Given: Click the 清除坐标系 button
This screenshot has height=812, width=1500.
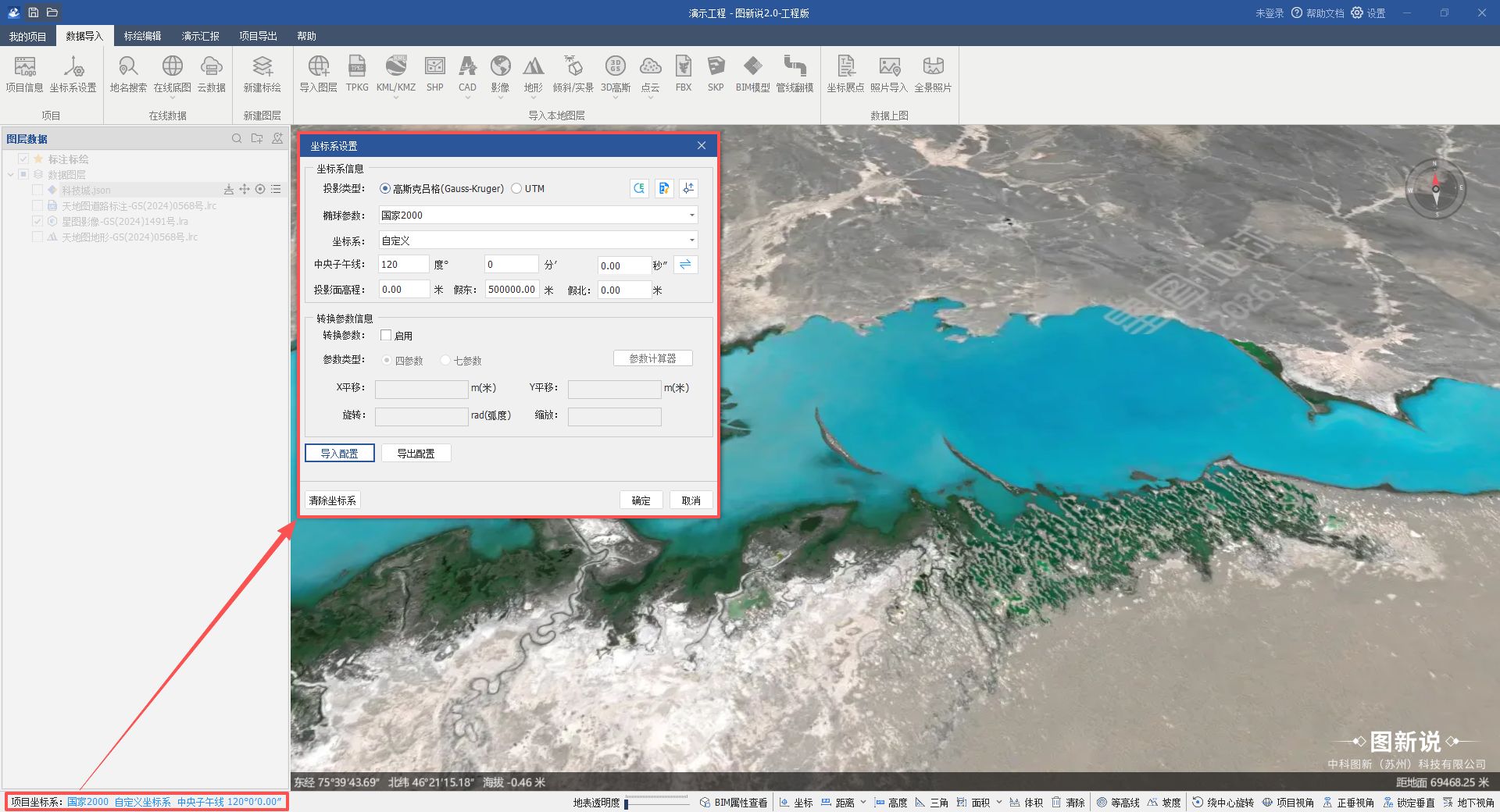Looking at the screenshot, I should [332, 500].
